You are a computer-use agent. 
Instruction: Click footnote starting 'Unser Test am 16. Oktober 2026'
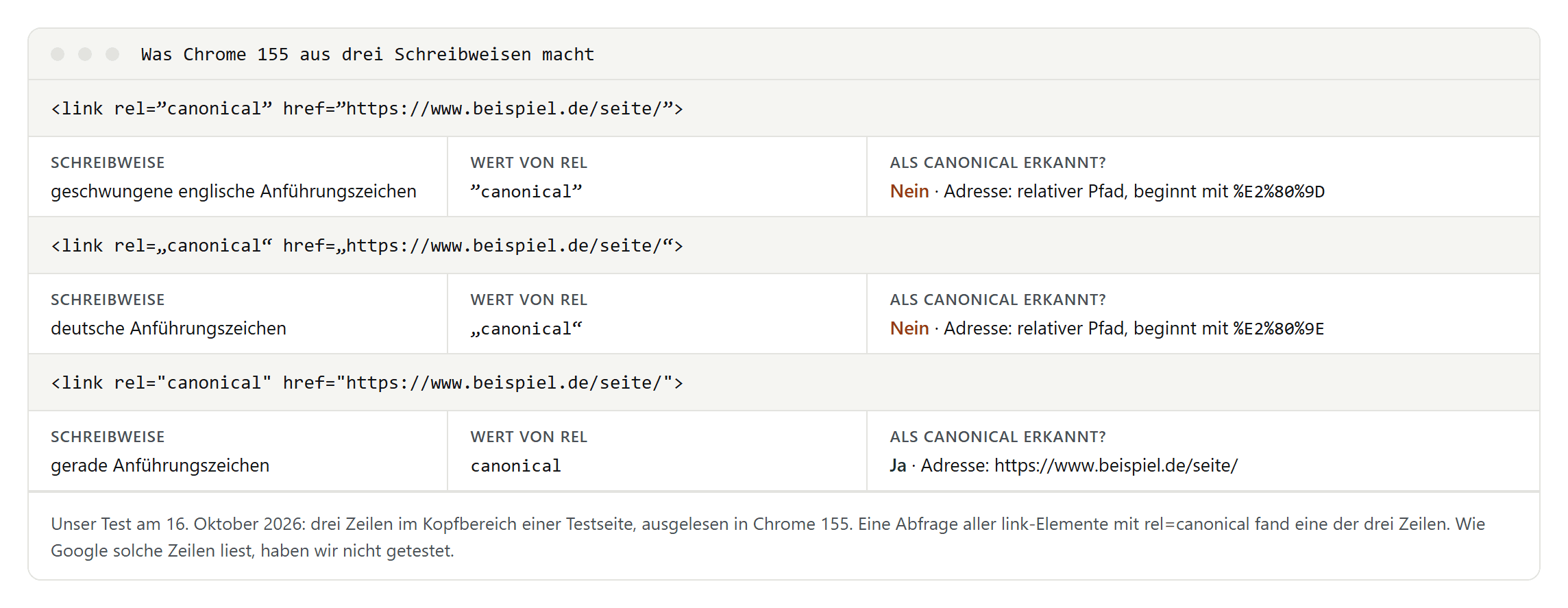pyautogui.click(x=768, y=537)
